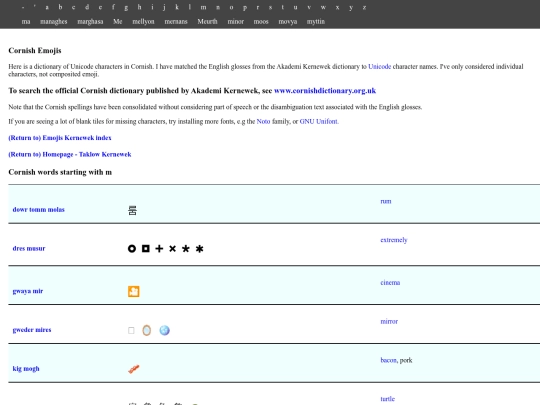Image resolution: width=540 pixels, height=405 pixels.
Task: Jump to letter 'h' in the alphabet bar
Action: pos(139,7)
